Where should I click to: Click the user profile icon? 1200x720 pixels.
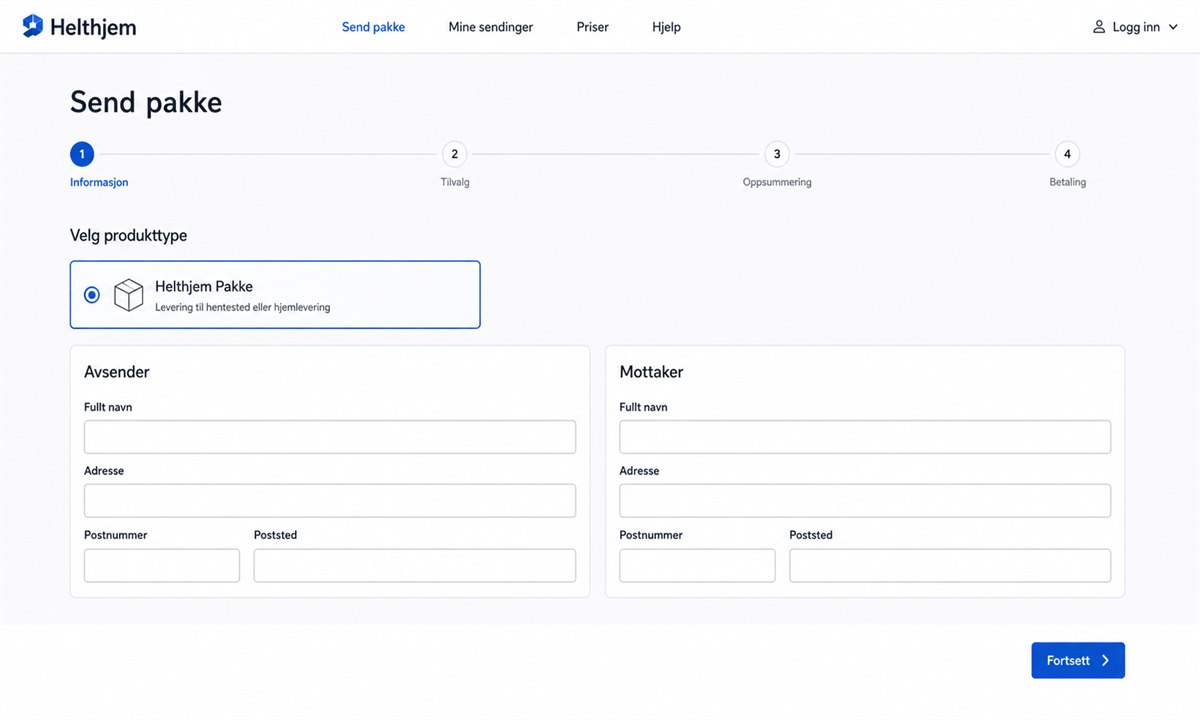click(x=1099, y=27)
